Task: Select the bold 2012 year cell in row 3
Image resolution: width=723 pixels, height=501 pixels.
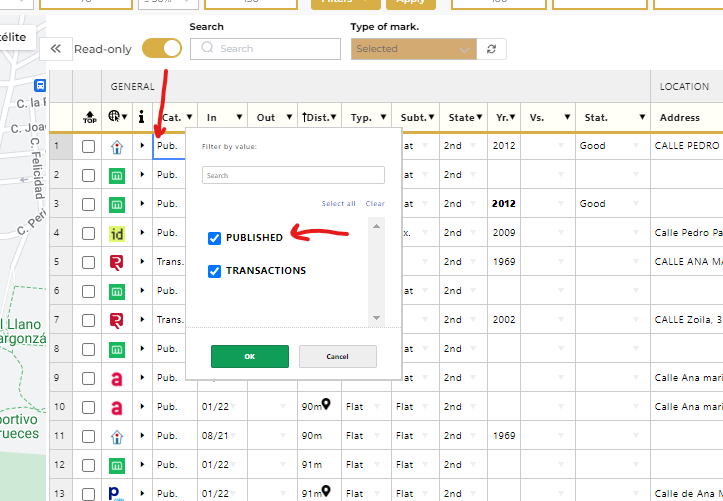Action: (504, 204)
